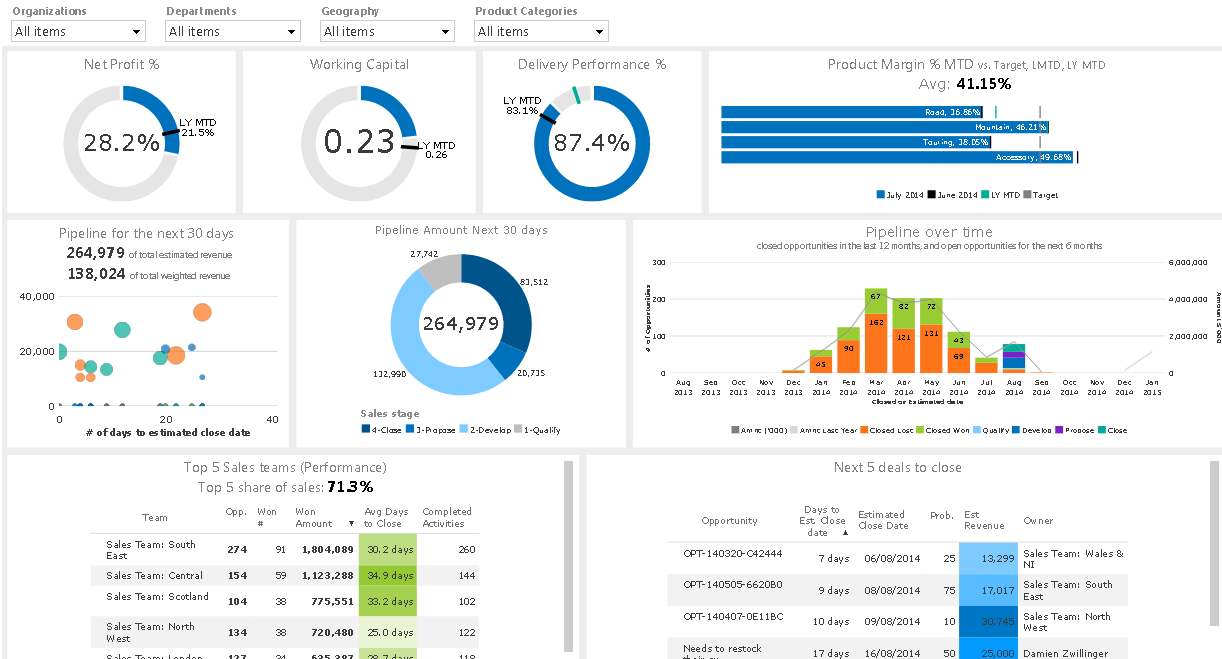Toggle the LY MTD legend entry under Product Margin
Screen dimensions: 1222x659
(x=1001, y=195)
